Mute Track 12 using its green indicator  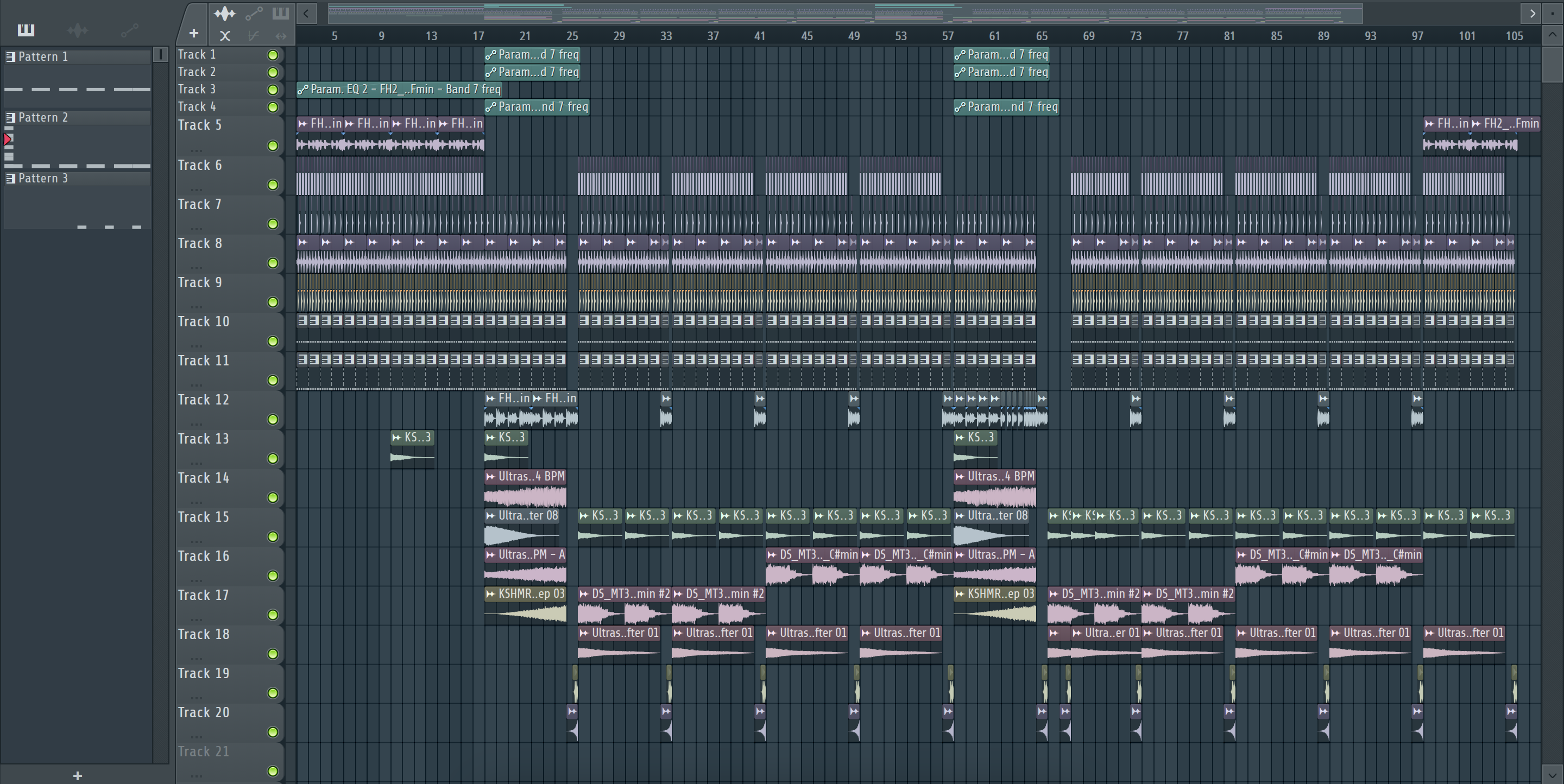point(273,420)
